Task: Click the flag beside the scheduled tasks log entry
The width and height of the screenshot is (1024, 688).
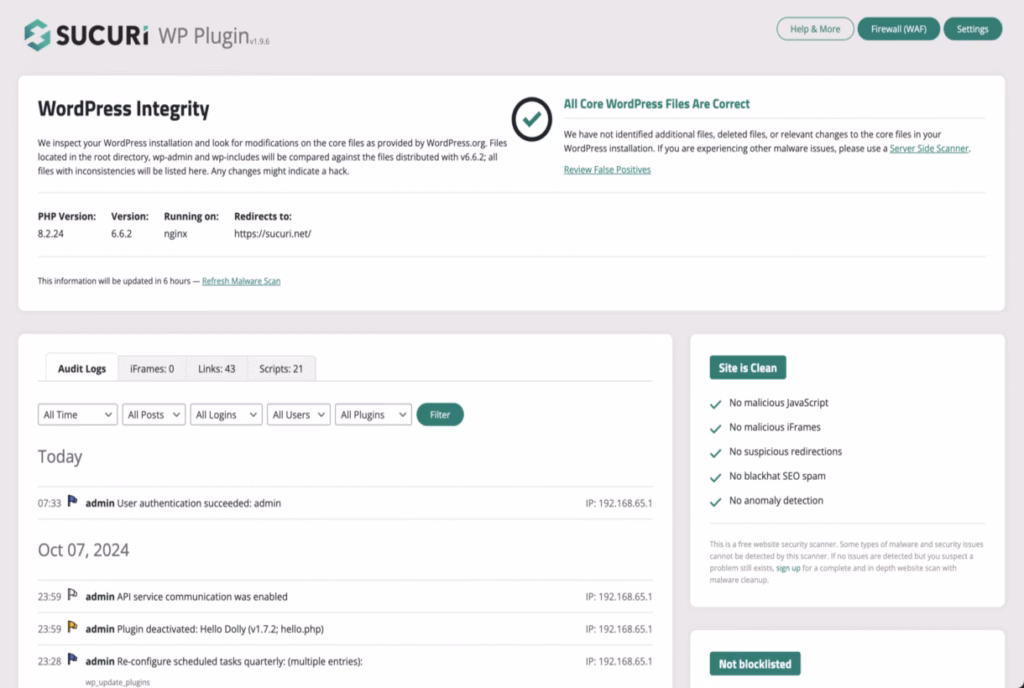Action: pos(70,661)
